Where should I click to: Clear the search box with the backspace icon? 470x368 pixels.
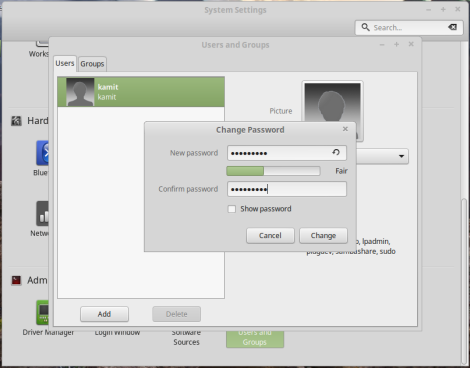pos(452,27)
